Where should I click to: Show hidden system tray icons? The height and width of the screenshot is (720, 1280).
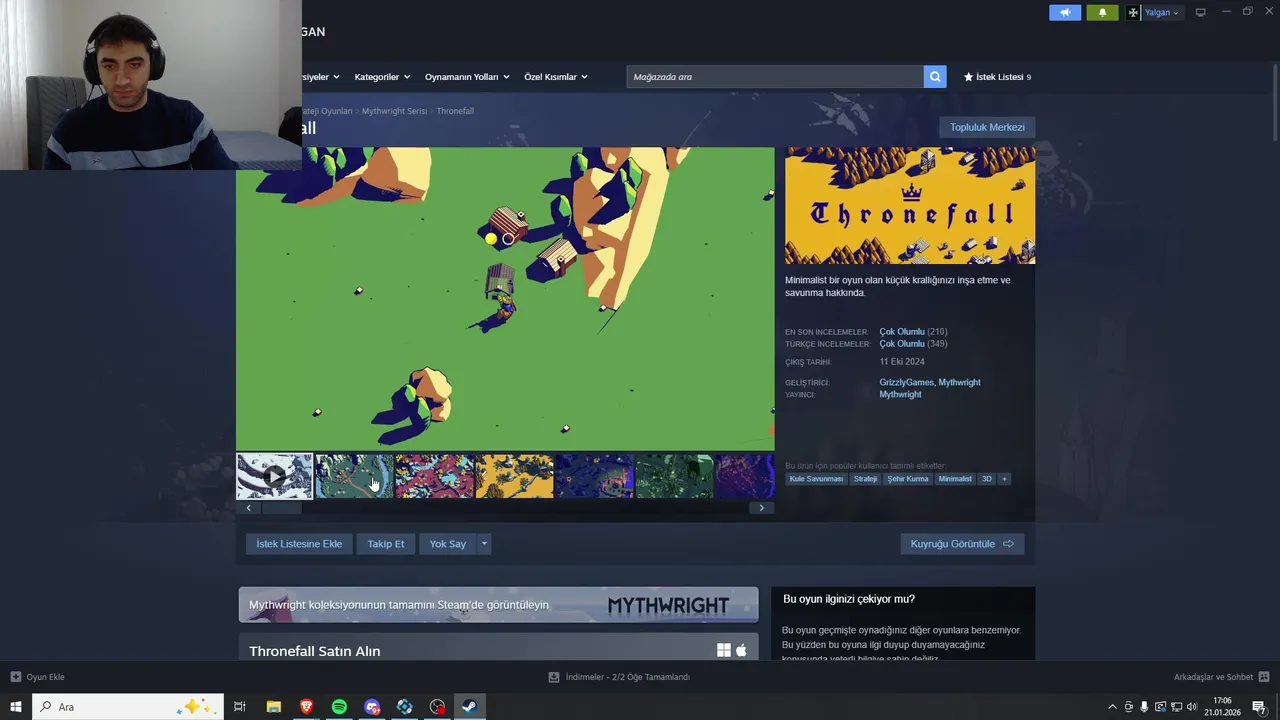(1112, 707)
